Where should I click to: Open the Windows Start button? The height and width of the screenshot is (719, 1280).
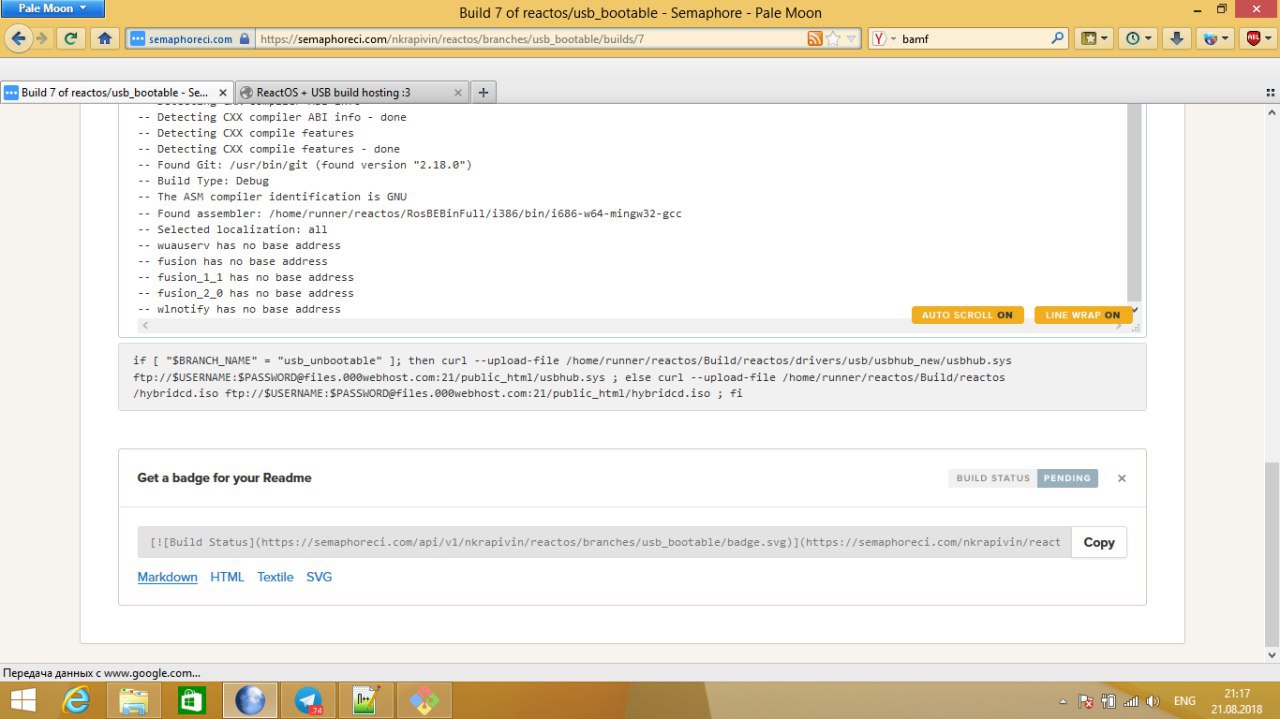tap(22, 701)
